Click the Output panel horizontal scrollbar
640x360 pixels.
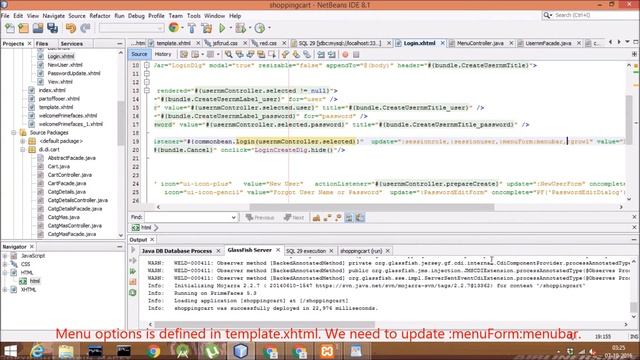pyautogui.click(x=264, y=324)
